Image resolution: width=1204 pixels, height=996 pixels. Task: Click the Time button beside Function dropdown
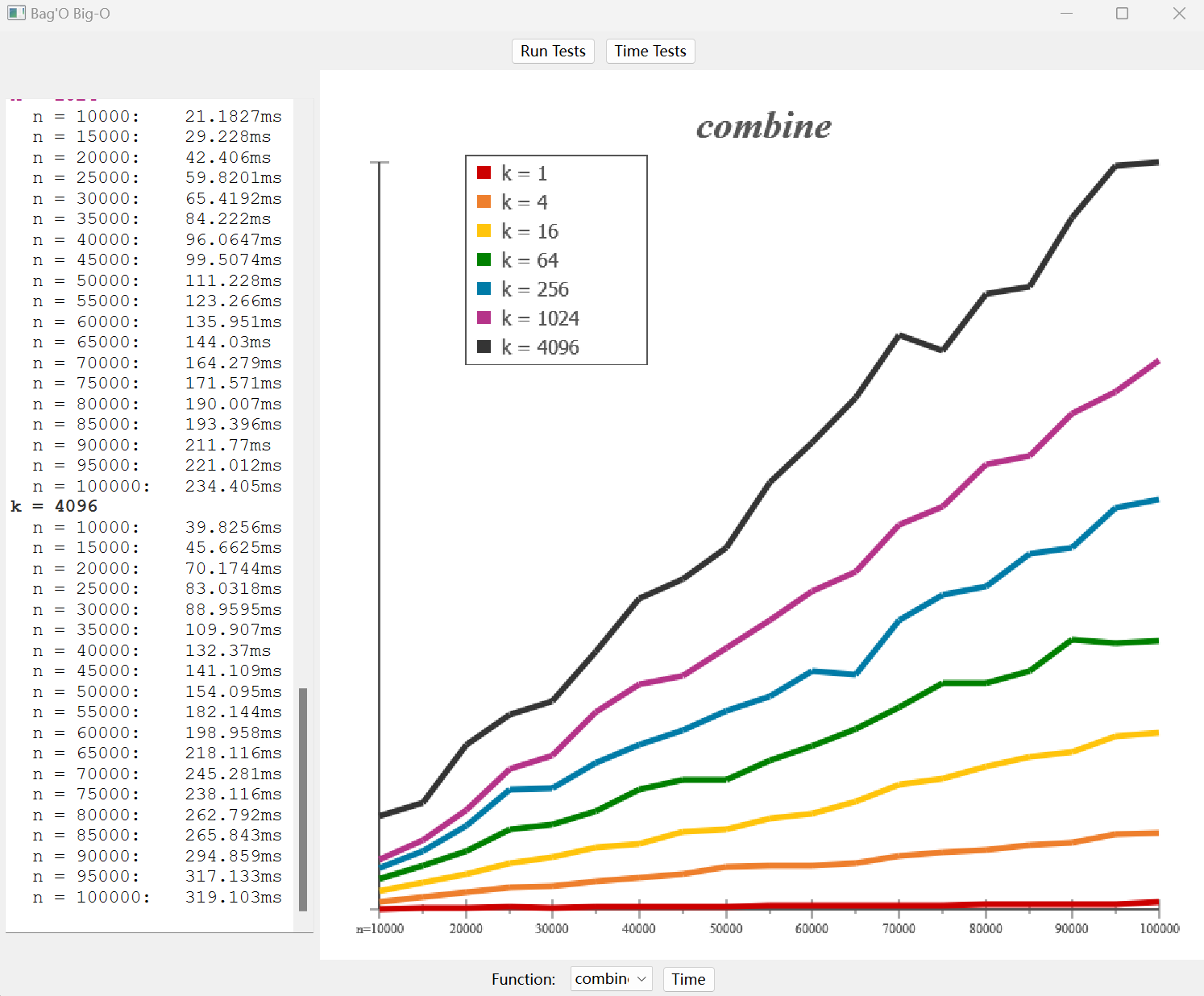(x=688, y=979)
